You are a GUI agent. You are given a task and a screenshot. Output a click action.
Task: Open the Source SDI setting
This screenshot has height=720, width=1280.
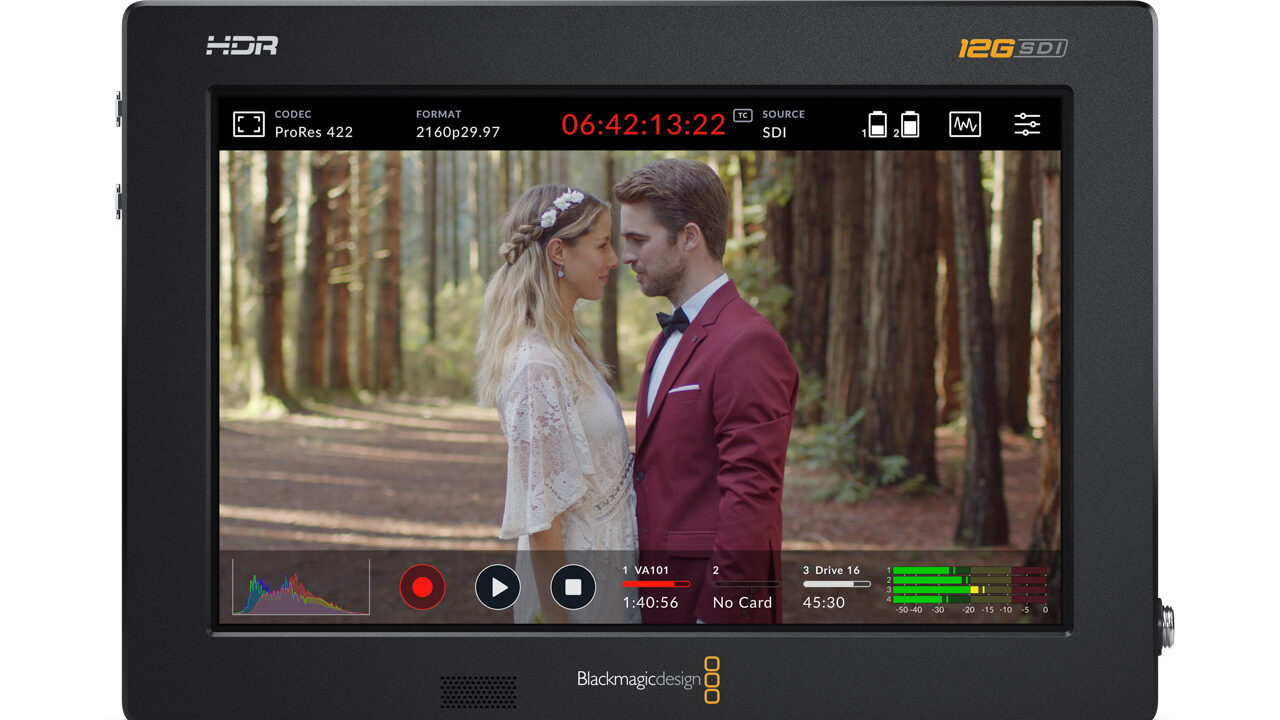click(785, 124)
